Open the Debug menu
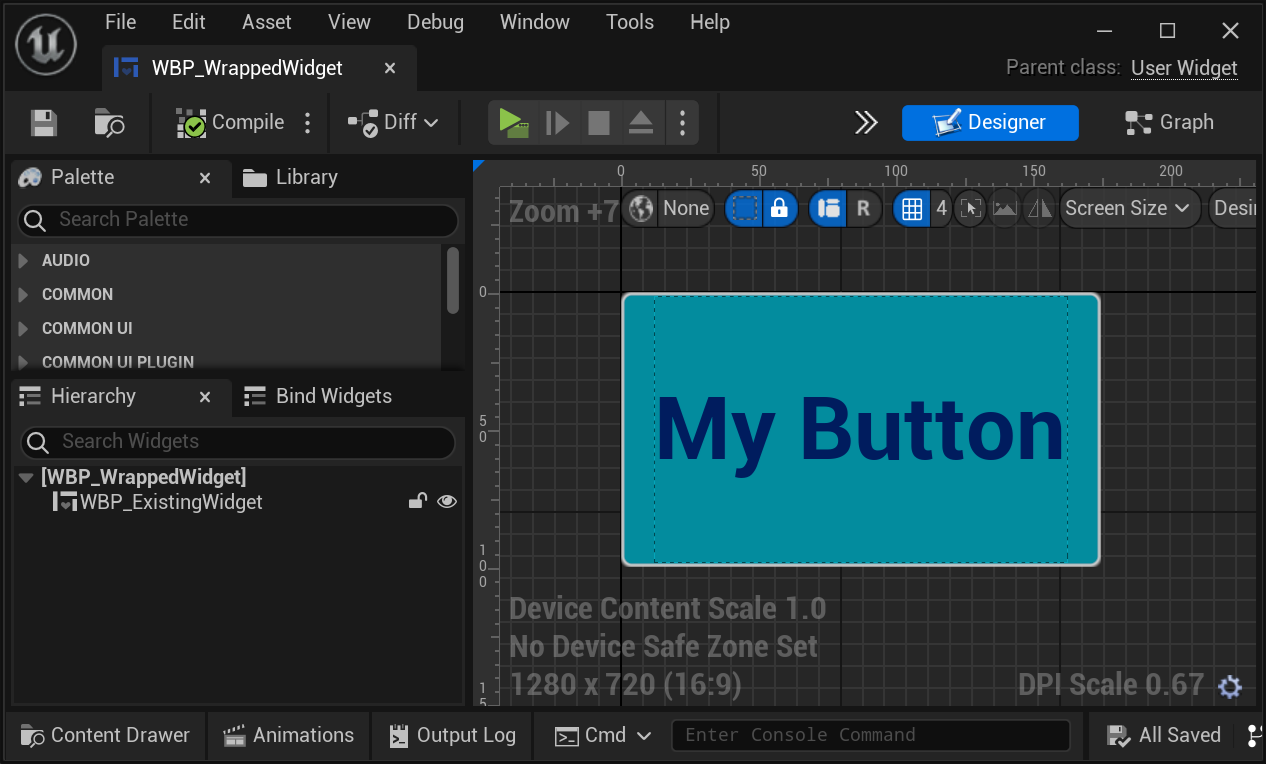The image size is (1266, 764). click(x=435, y=22)
